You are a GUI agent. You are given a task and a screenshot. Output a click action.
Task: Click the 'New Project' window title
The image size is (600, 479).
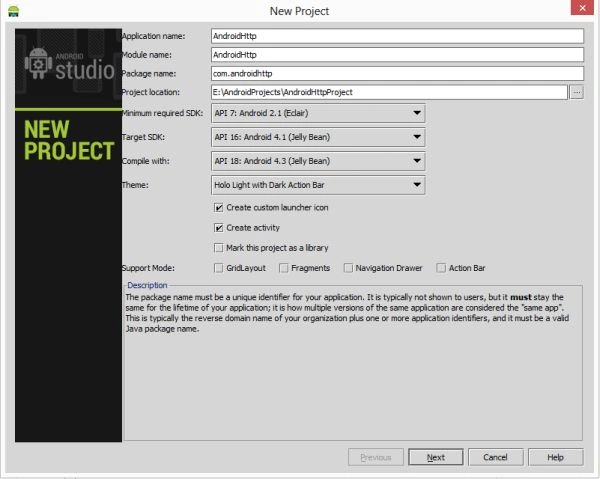coord(299,11)
